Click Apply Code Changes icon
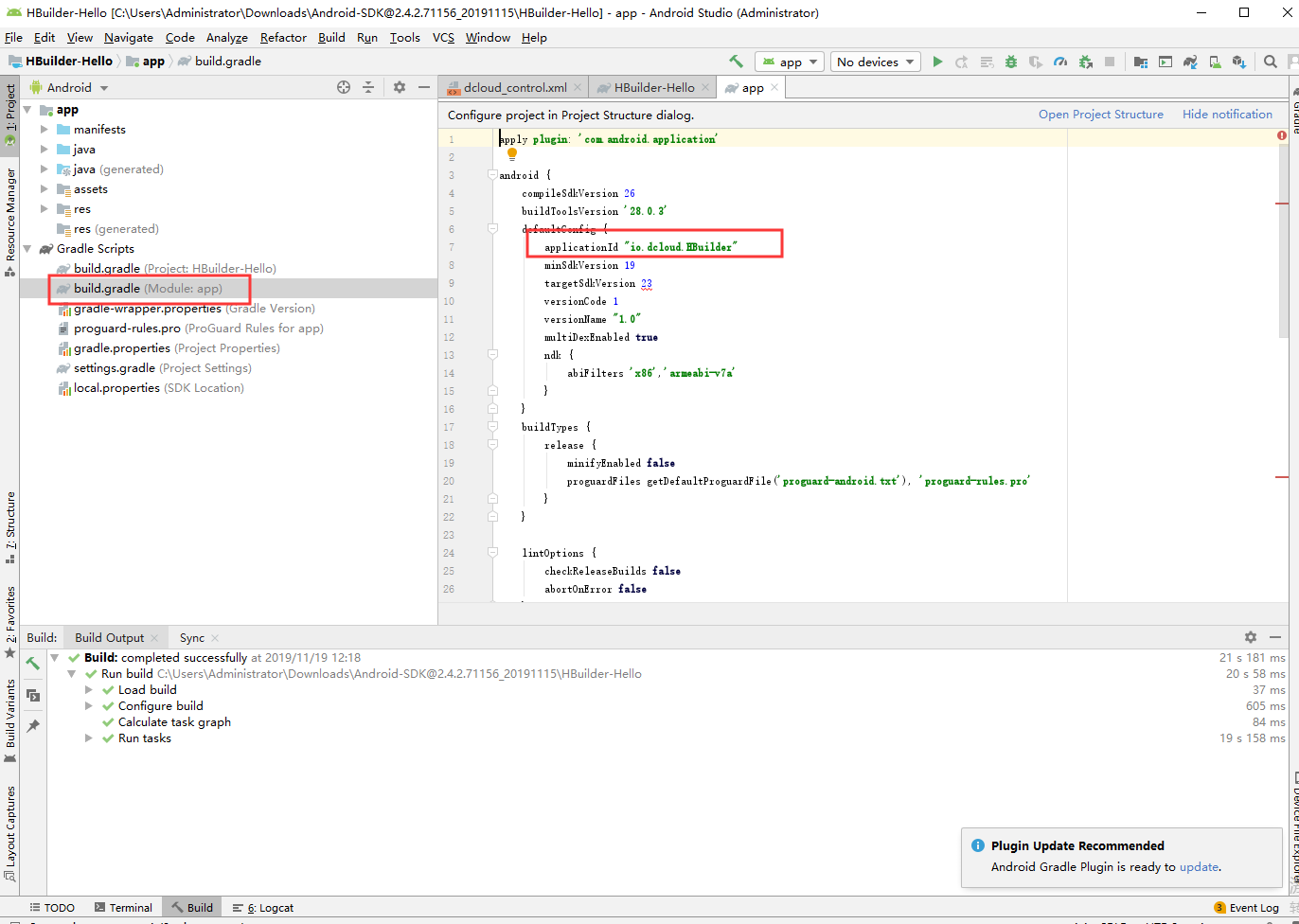 pyautogui.click(x=987, y=62)
